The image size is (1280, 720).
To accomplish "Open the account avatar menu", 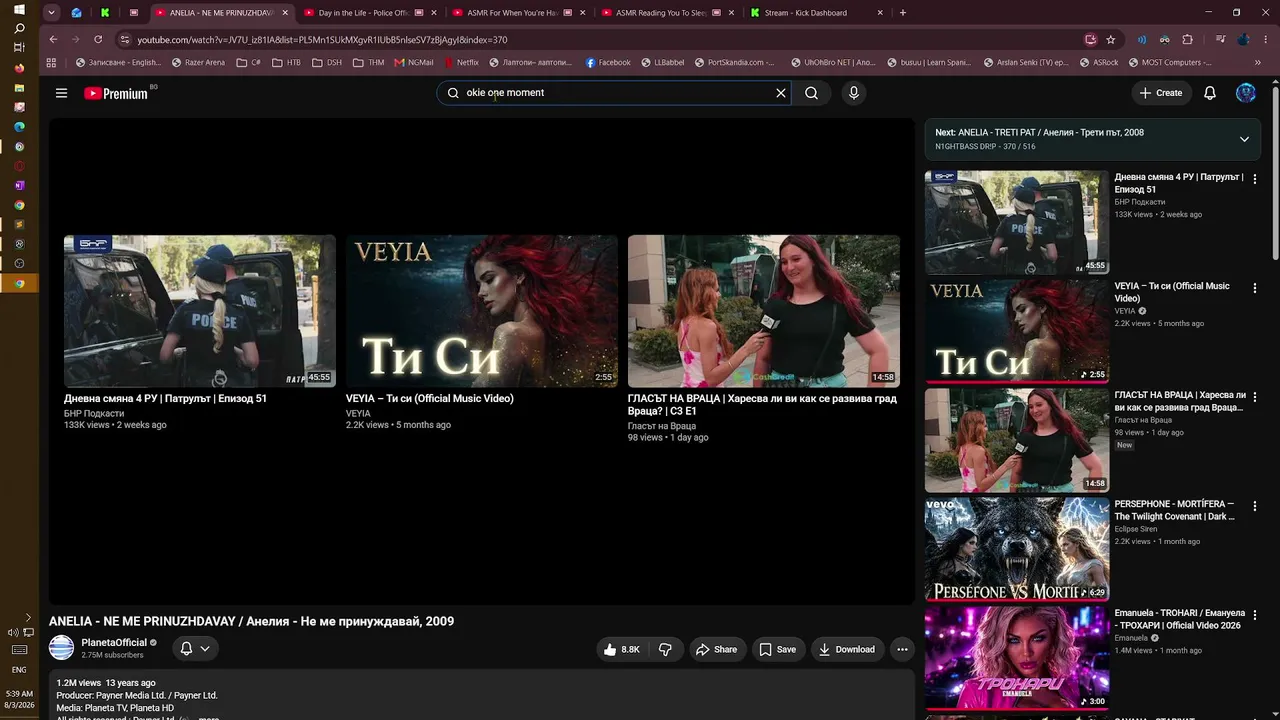I will coord(1245,93).
